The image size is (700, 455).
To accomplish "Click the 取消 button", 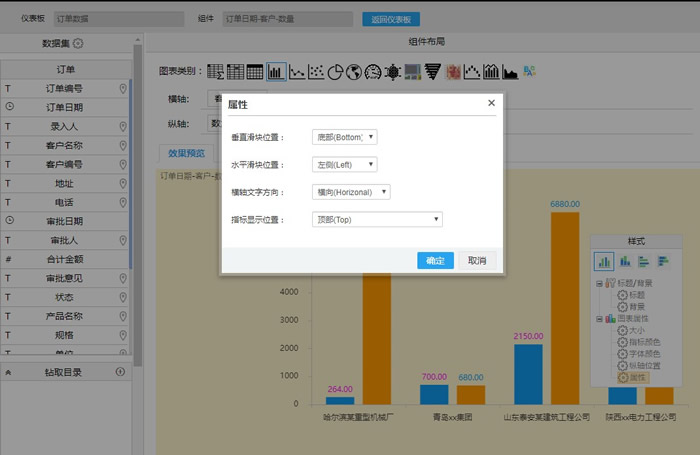I will click(x=477, y=260).
